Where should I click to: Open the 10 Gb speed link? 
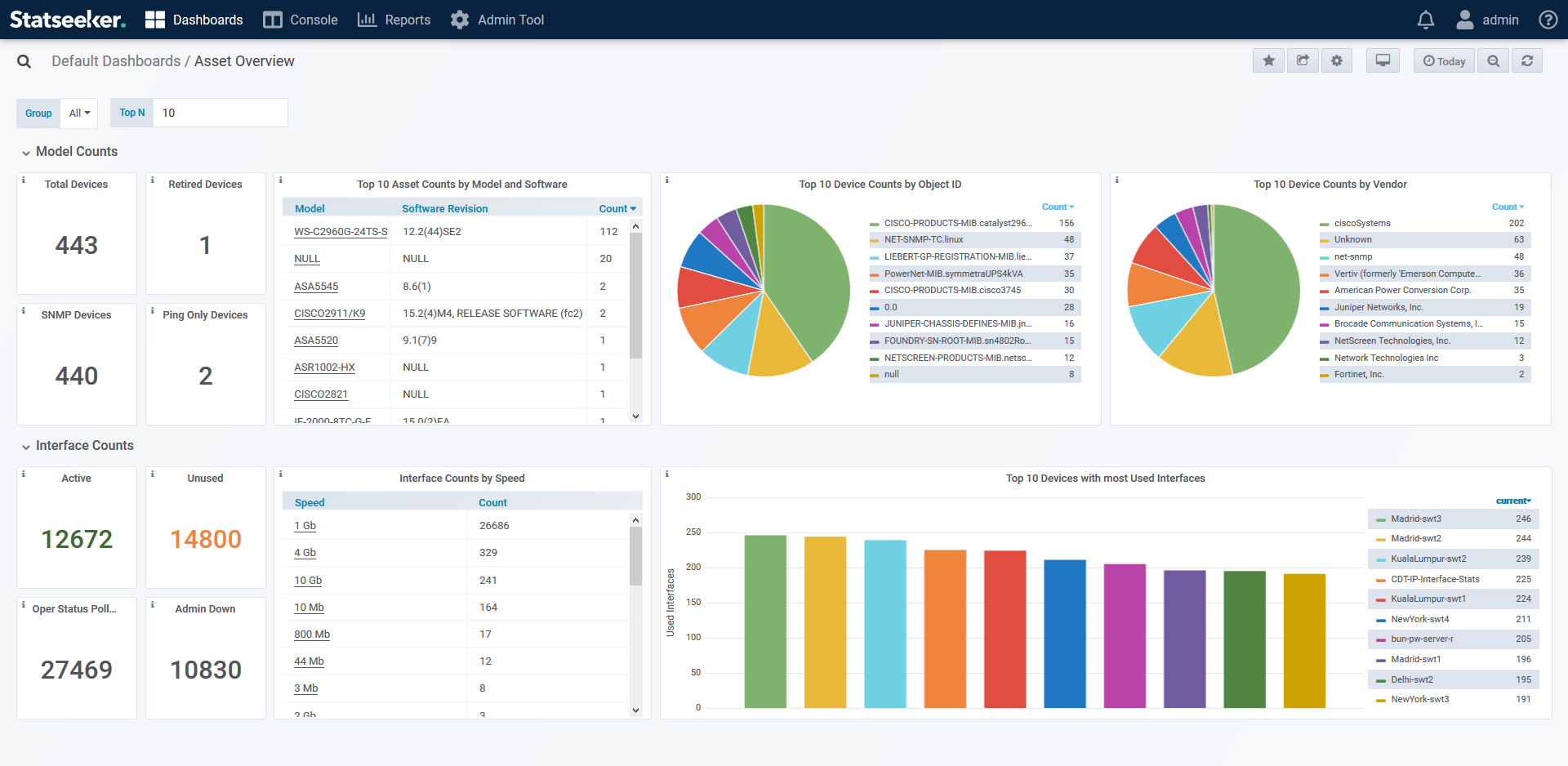coord(308,581)
